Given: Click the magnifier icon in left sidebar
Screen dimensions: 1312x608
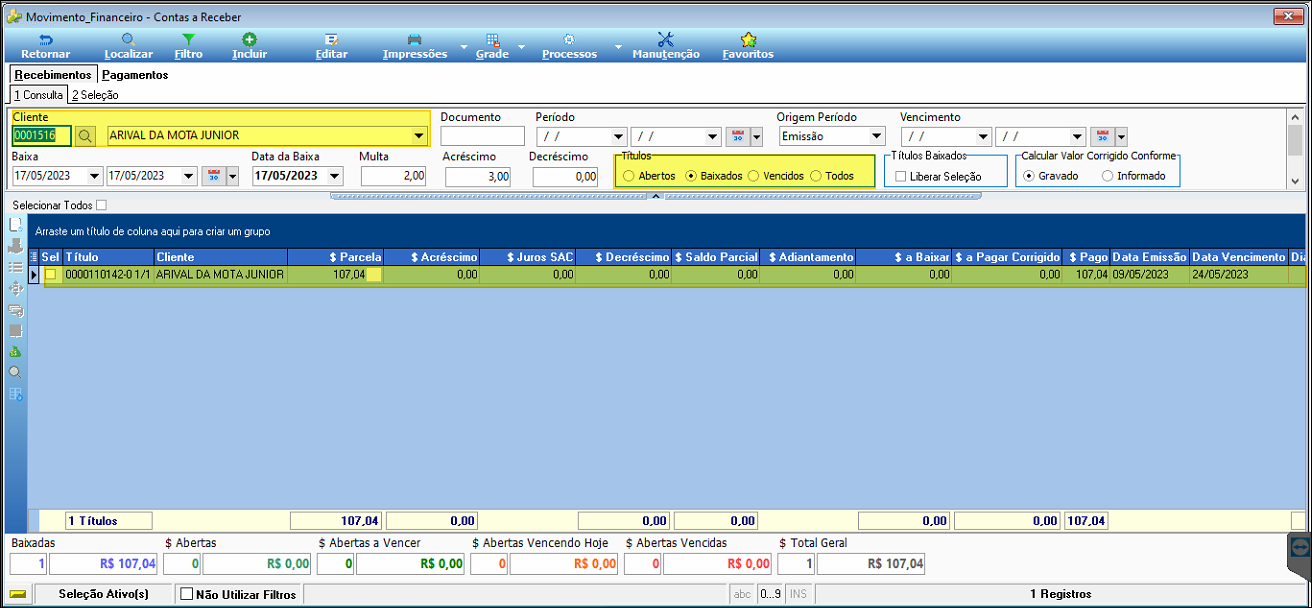Looking at the screenshot, I should (15, 372).
